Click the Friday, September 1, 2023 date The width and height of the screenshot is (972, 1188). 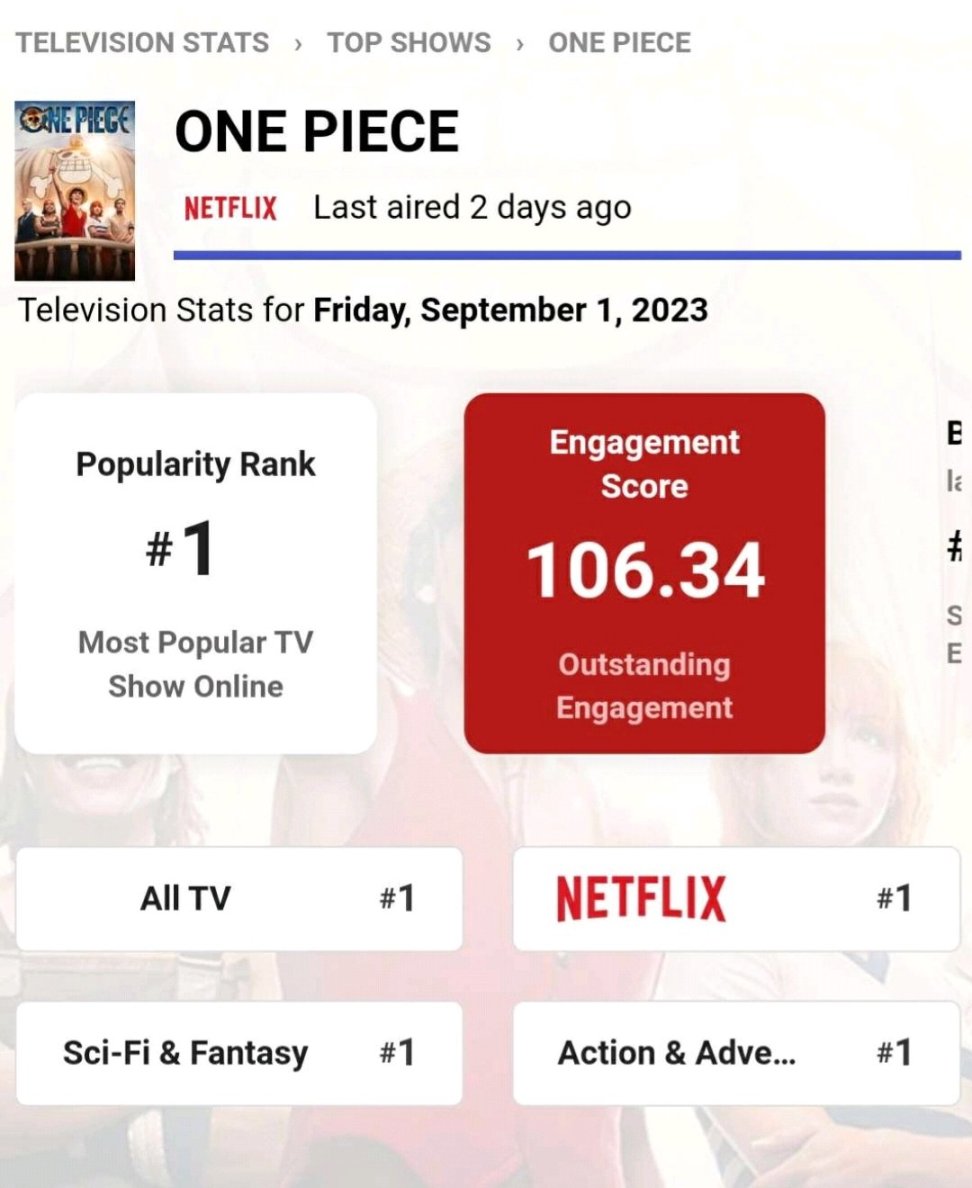(x=511, y=311)
